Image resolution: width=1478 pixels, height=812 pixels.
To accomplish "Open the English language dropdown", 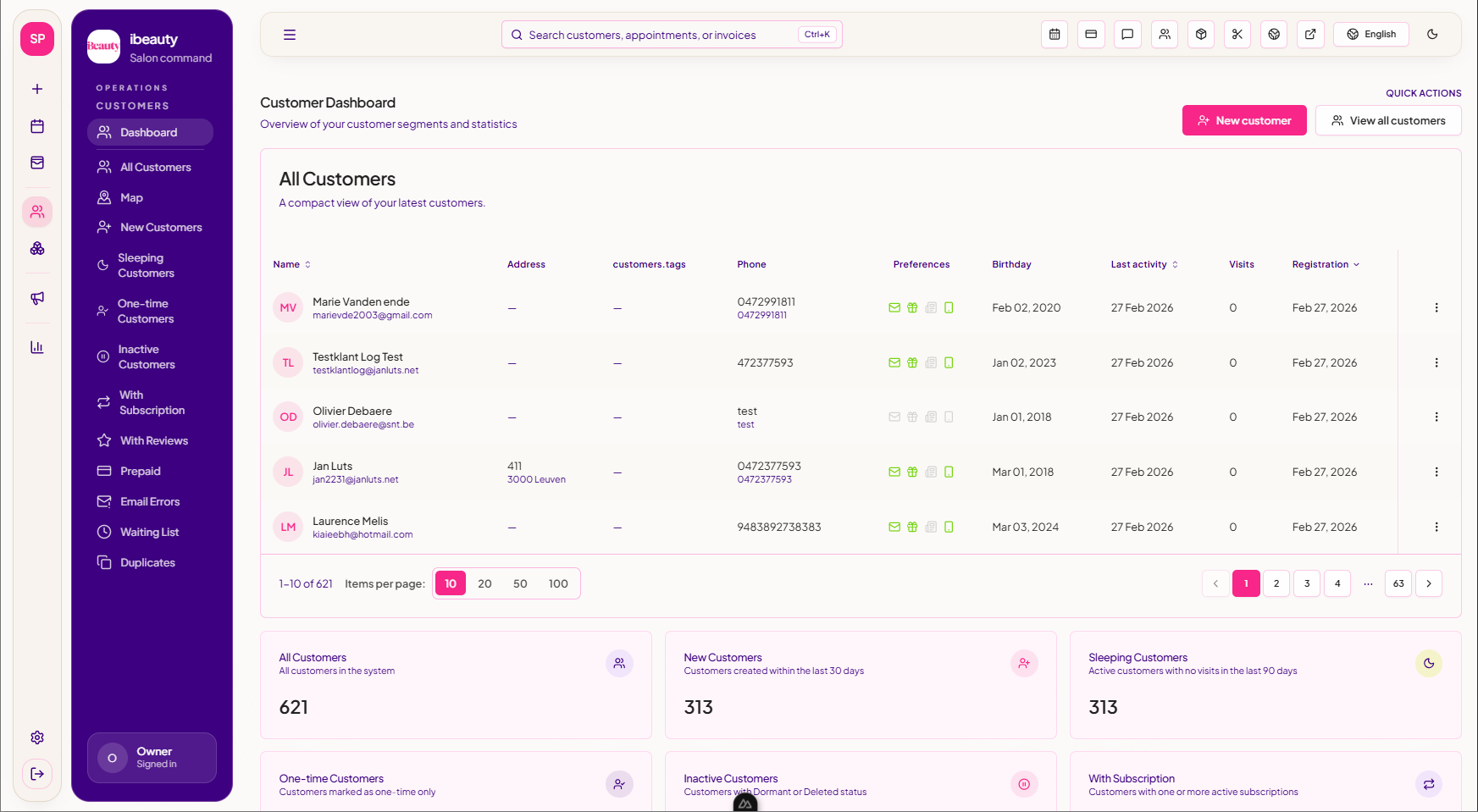I will (1370, 34).
